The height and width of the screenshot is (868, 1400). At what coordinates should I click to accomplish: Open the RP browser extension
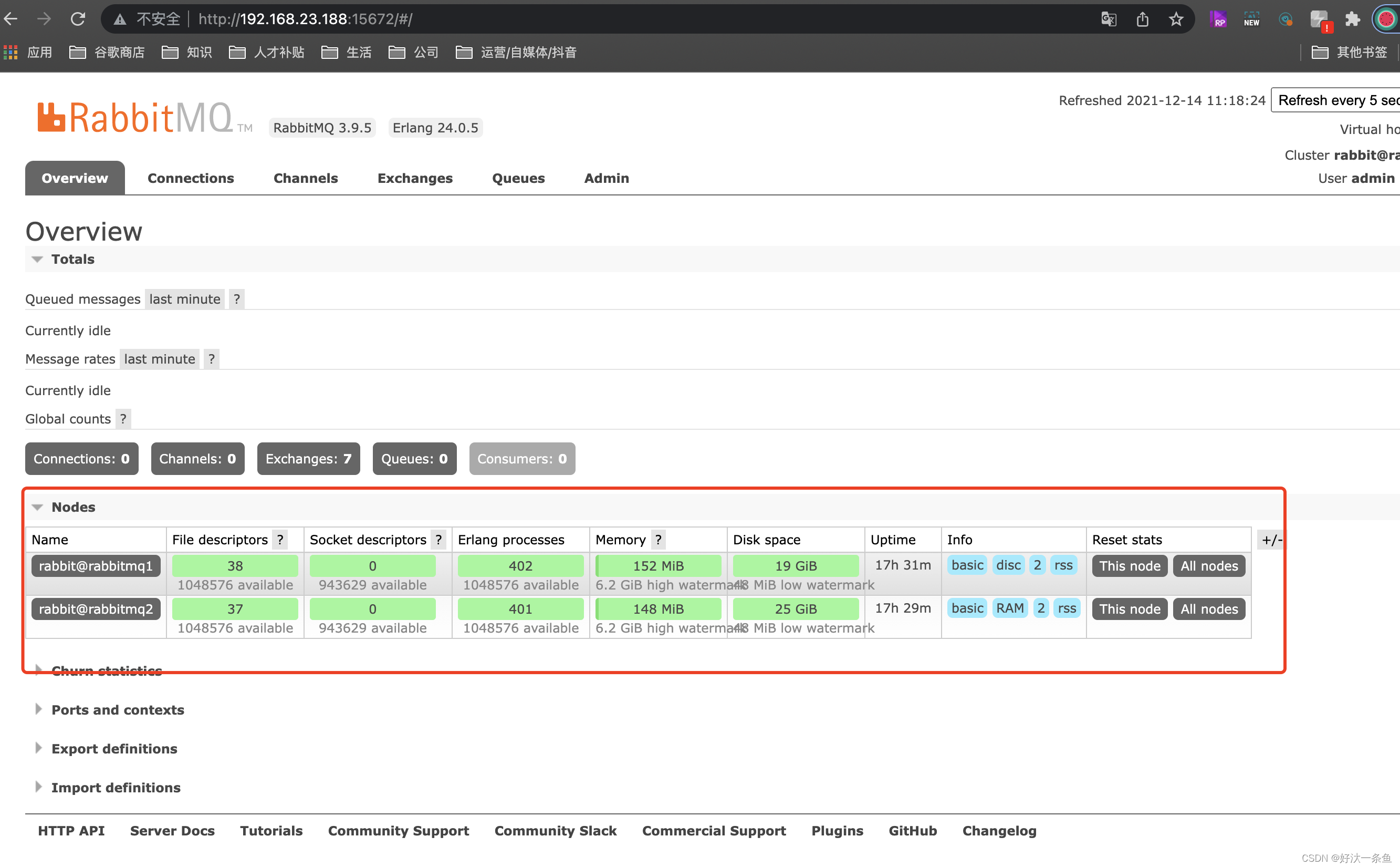[1218, 19]
